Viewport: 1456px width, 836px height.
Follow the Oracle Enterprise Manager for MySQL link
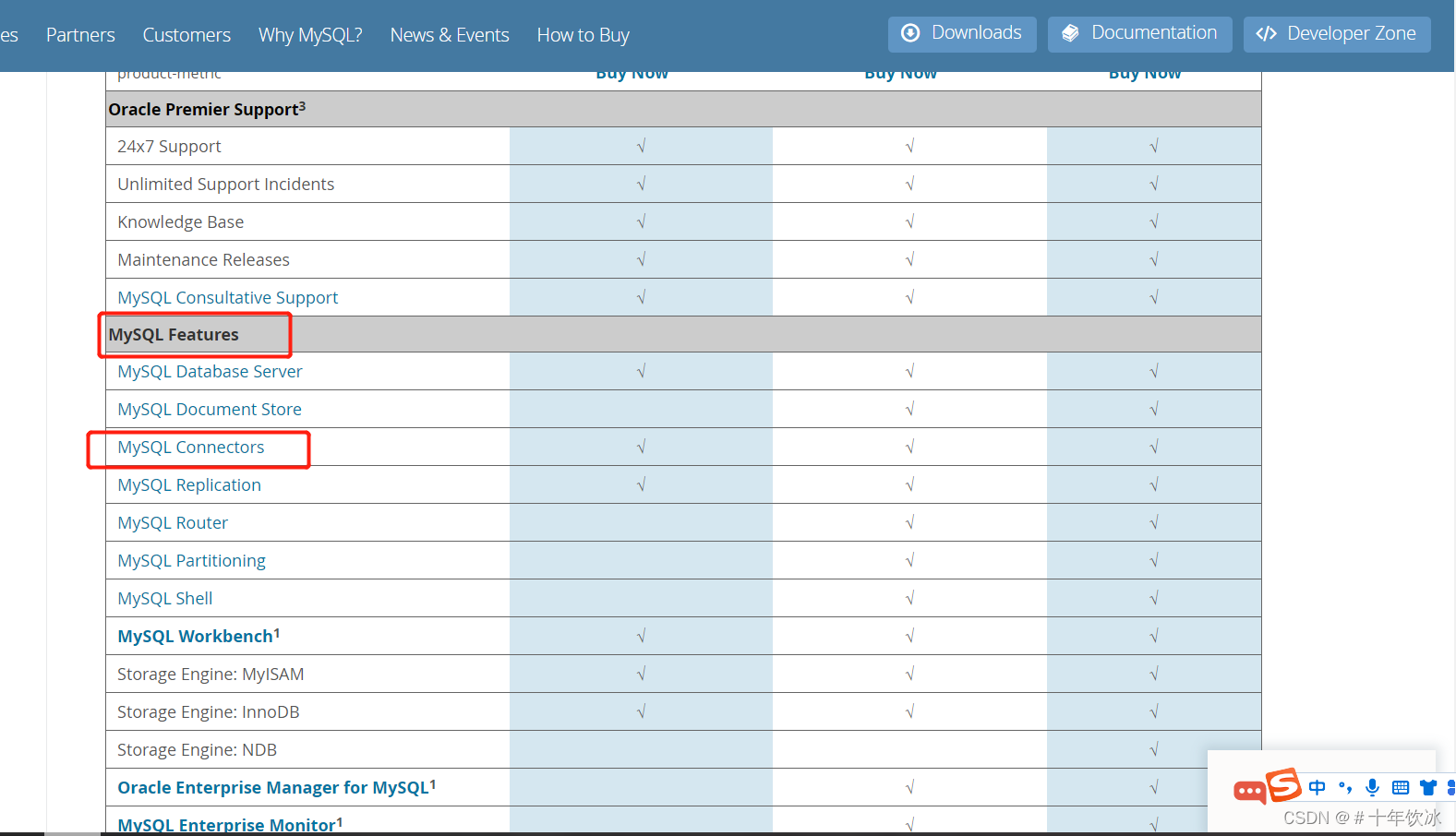click(x=273, y=787)
